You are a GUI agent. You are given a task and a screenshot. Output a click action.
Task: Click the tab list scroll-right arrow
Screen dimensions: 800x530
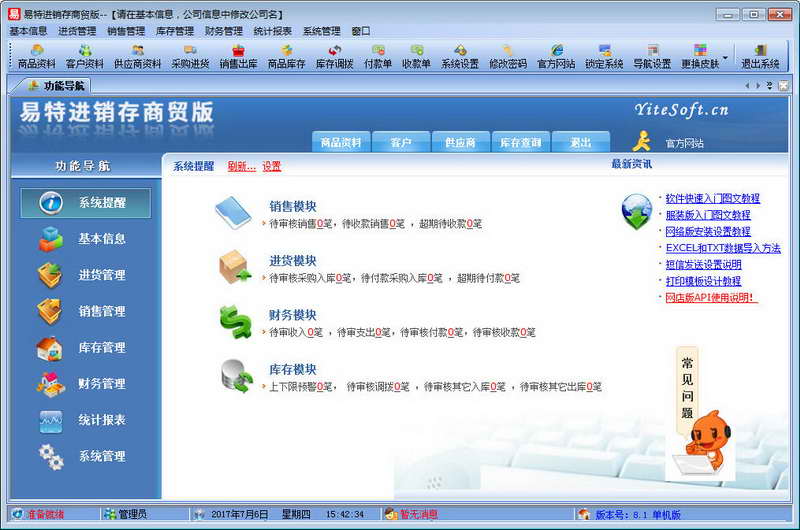[759, 86]
